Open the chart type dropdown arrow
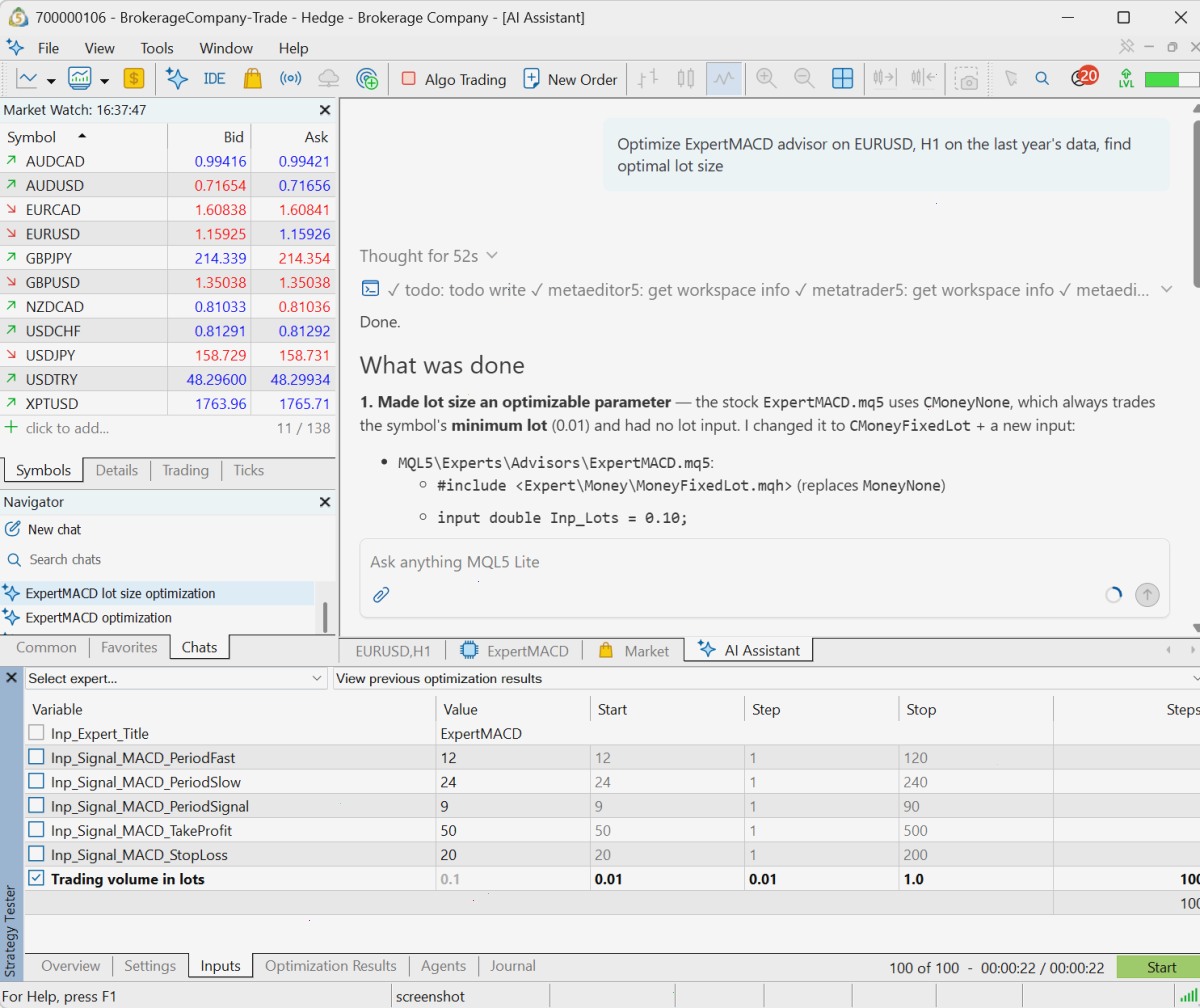Screen dimensions: 1200x1008 [x=50, y=80]
